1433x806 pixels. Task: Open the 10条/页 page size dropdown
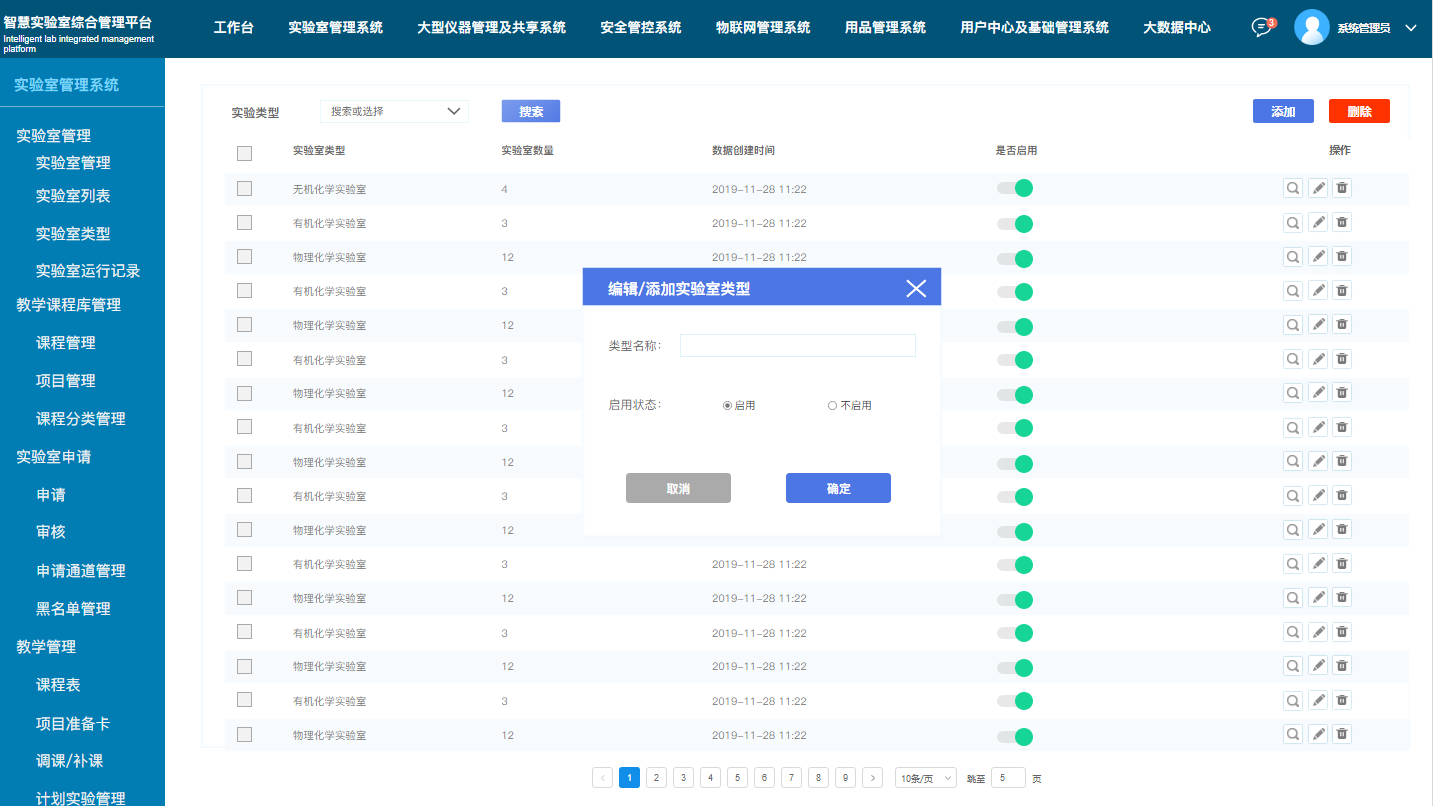tap(925, 778)
